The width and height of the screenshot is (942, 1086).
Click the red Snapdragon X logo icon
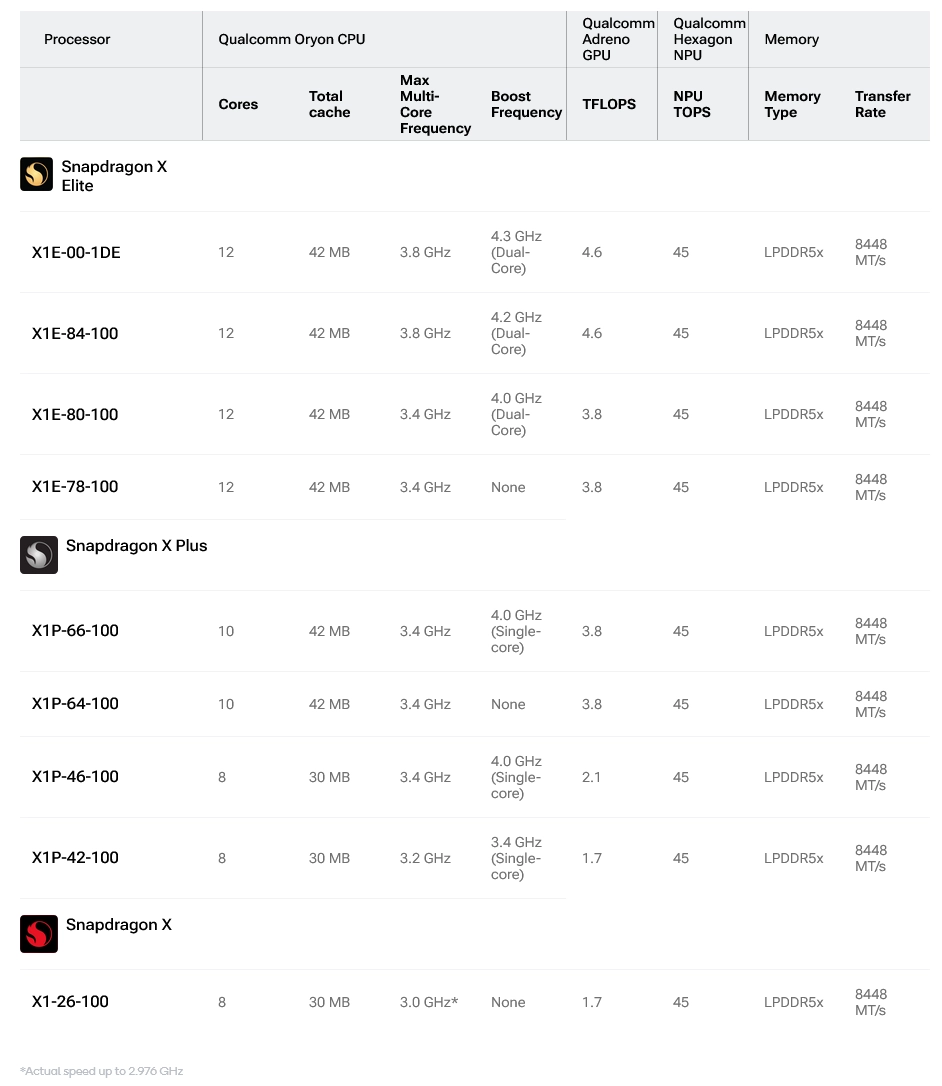(39, 934)
